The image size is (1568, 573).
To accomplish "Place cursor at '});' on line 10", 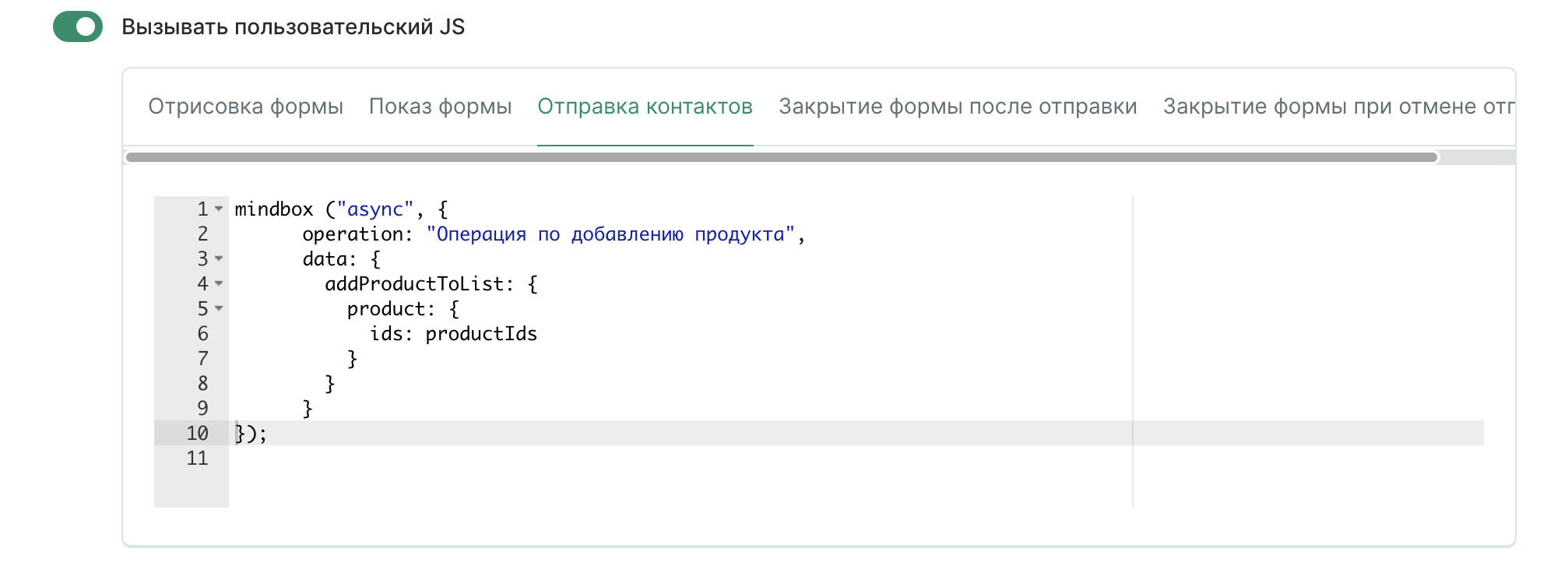I will pyautogui.click(x=251, y=434).
